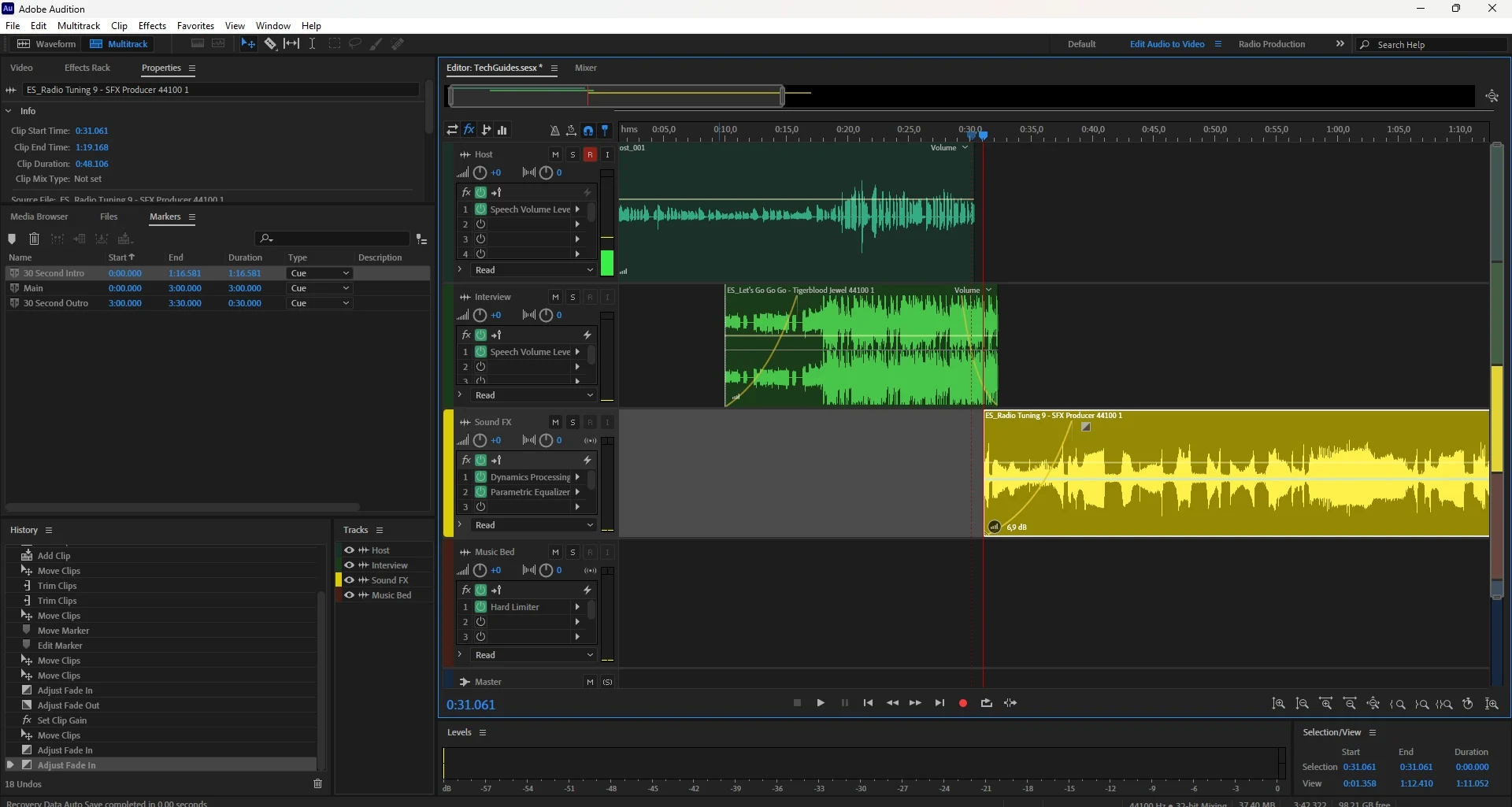Viewport: 1512px width, 807px height.
Task: Stop playback
Action: (797, 703)
